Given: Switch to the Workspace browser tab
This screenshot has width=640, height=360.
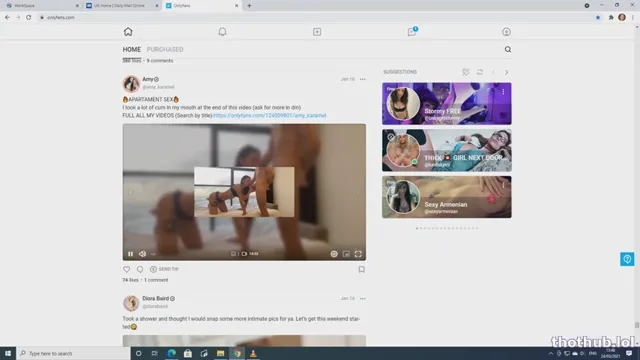Looking at the screenshot, I should tap(41, 6).
